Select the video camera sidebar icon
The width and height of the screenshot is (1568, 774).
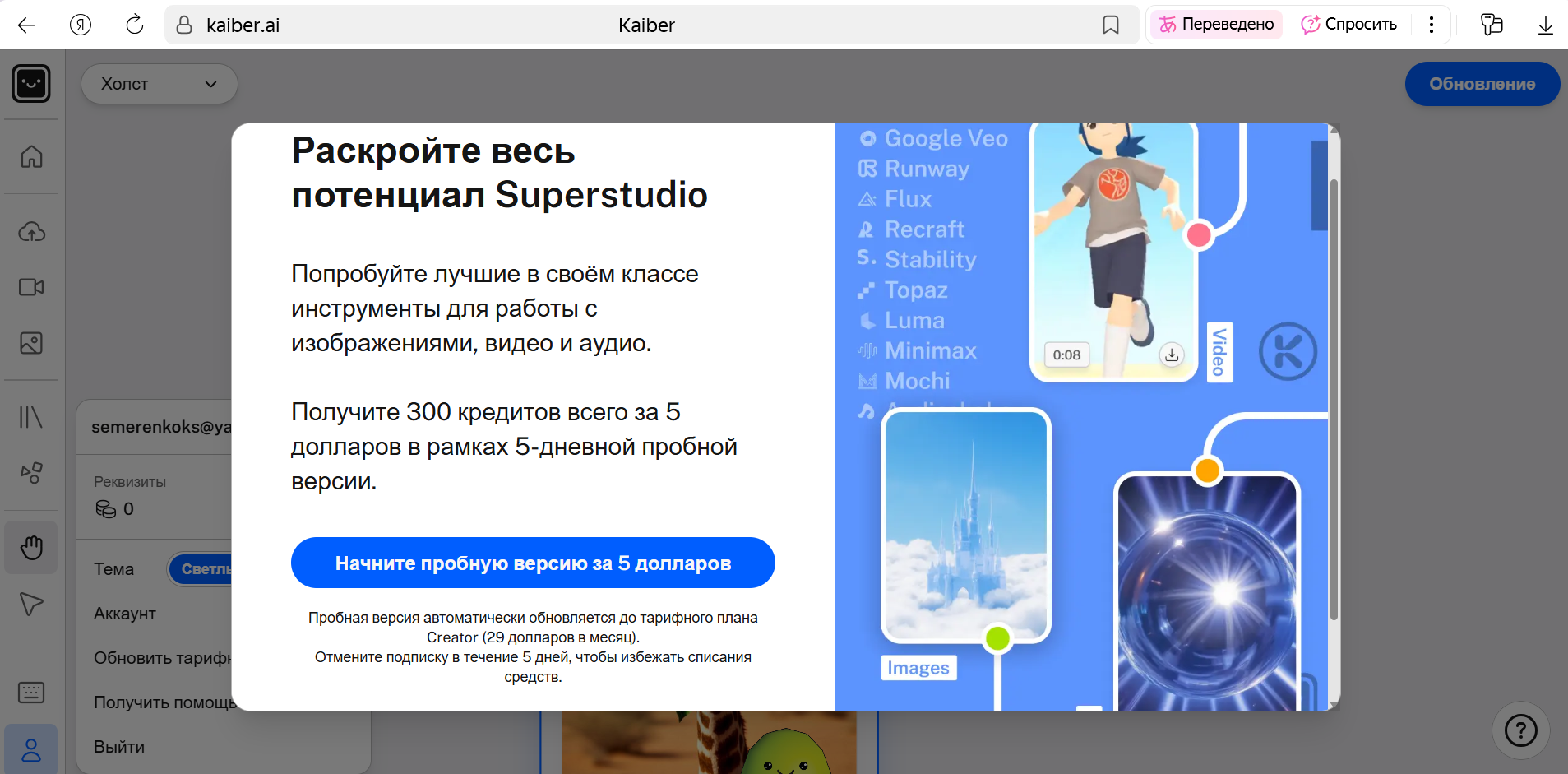tap(31, 287)
